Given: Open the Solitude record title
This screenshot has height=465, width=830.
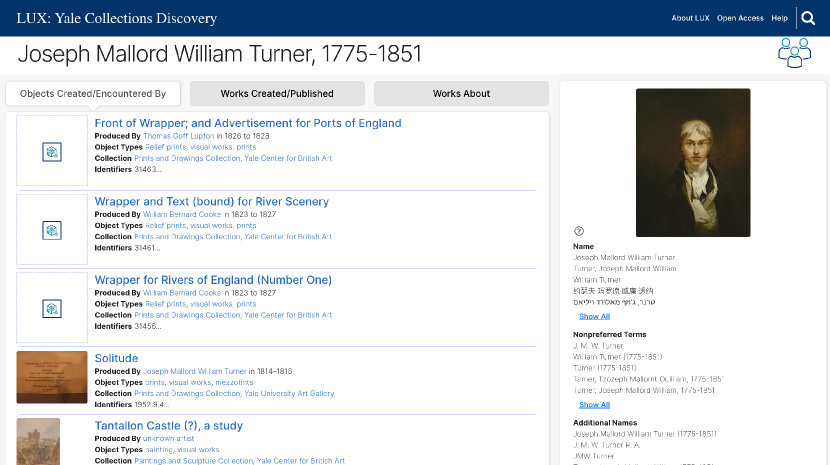Looking at the screenshot, I should point(116,358).
